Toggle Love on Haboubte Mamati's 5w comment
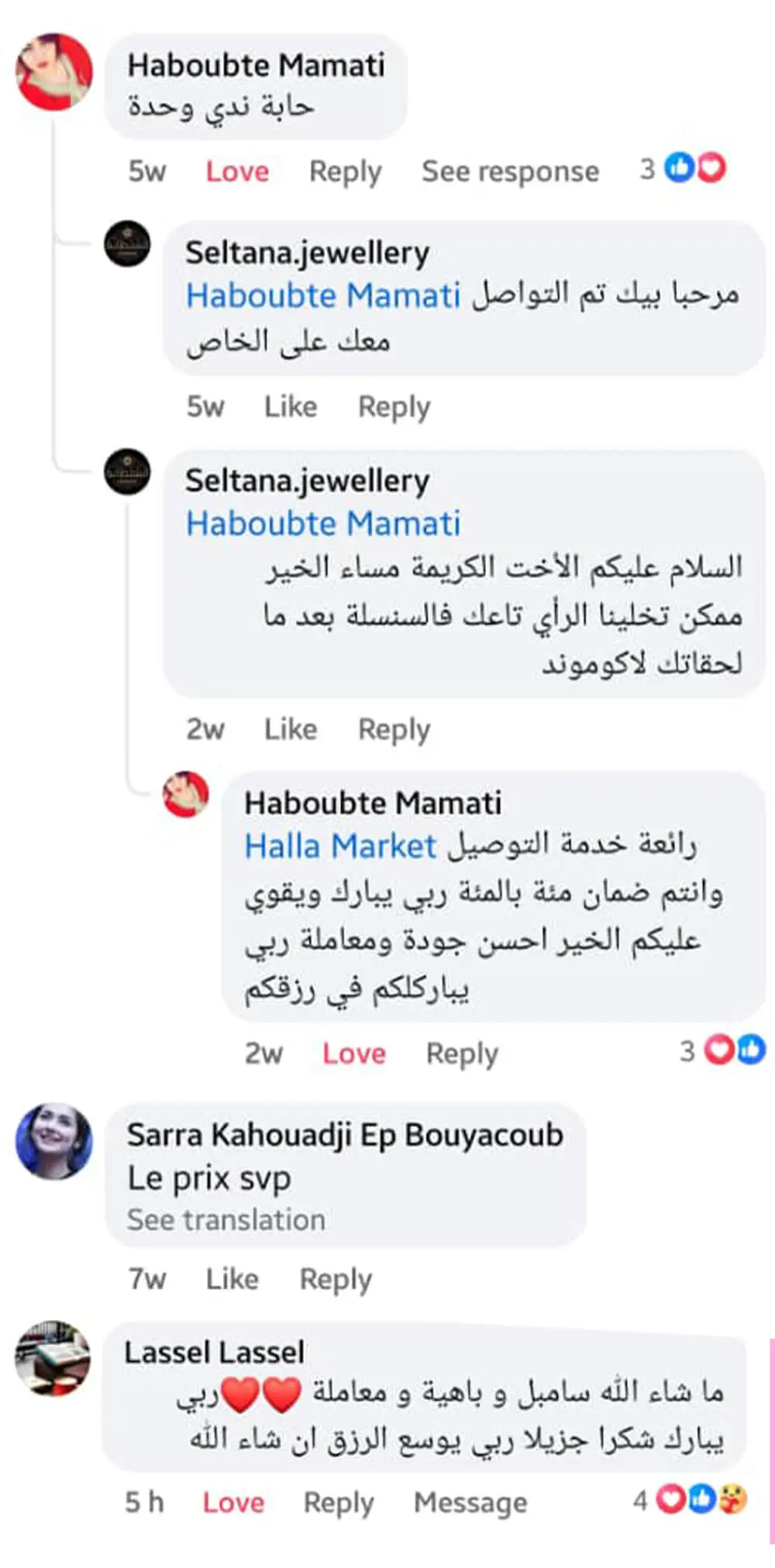 (237, 171)
